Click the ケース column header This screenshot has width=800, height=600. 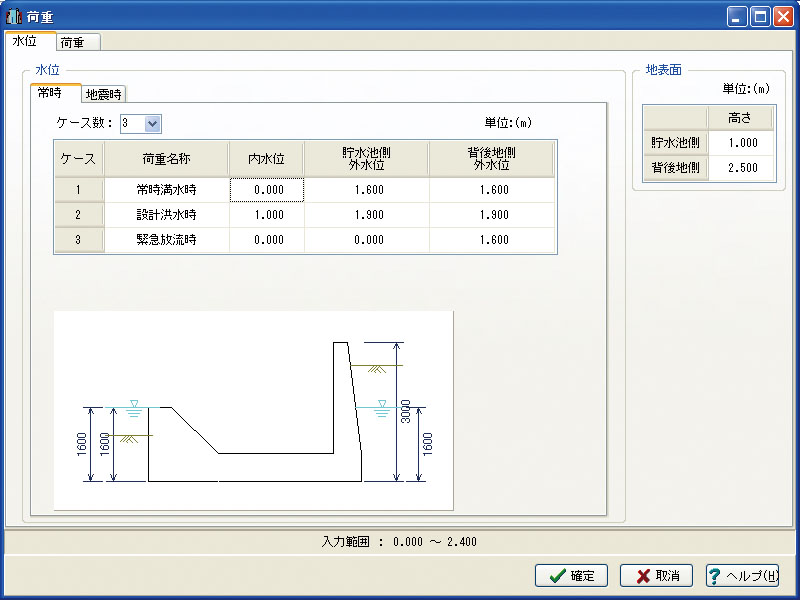point(79,159)
